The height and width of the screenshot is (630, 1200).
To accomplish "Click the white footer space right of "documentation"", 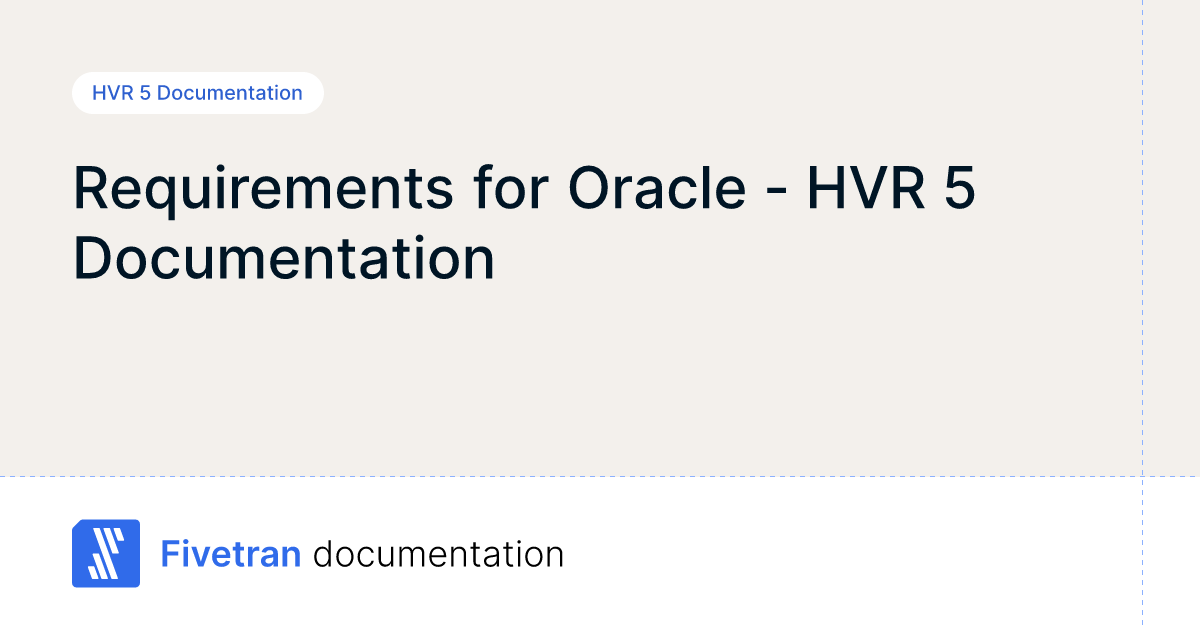I will 850,553.
